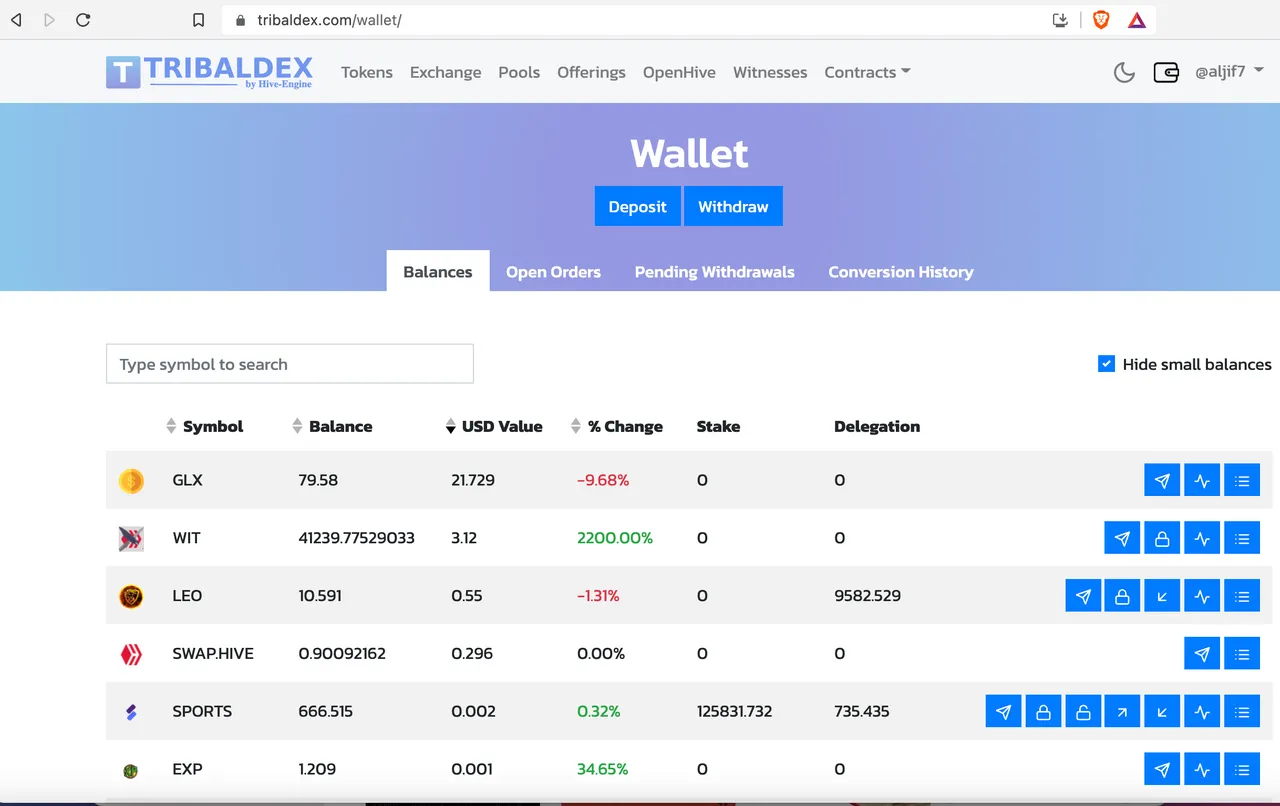Open SPORTS market chart icon
This screenshot has height=806, width=1280.
click(x=1202, y=712)
